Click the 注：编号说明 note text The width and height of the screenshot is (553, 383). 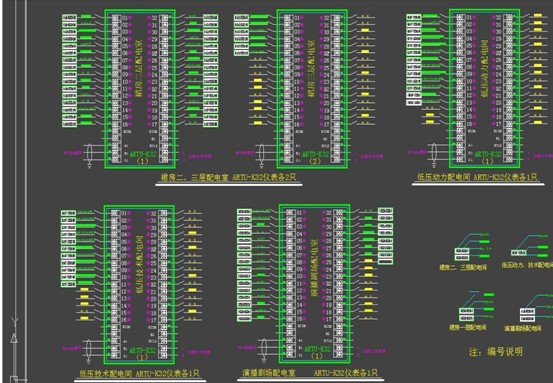[x=496, y=352]
